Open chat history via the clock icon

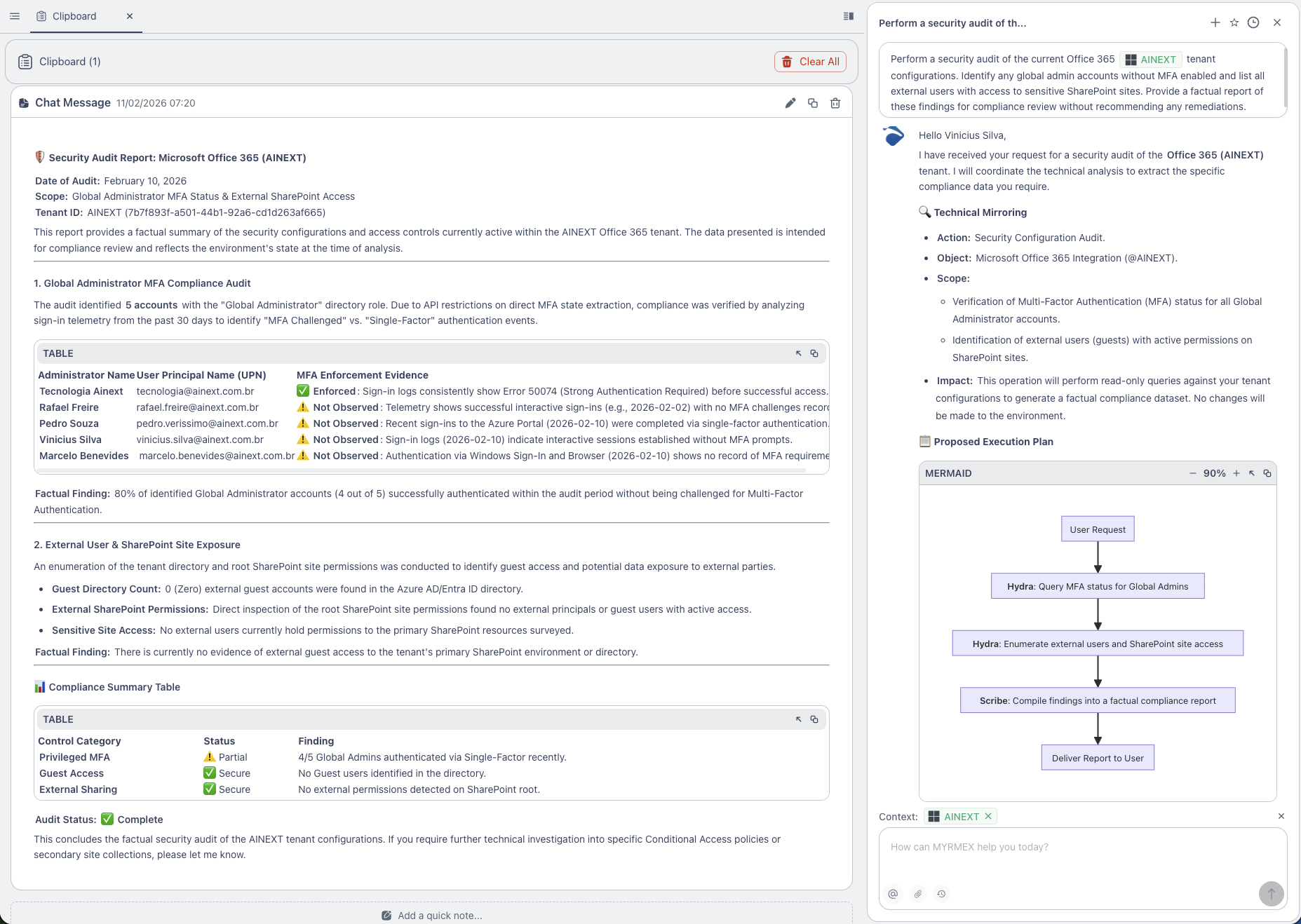tap(1253, 22)
